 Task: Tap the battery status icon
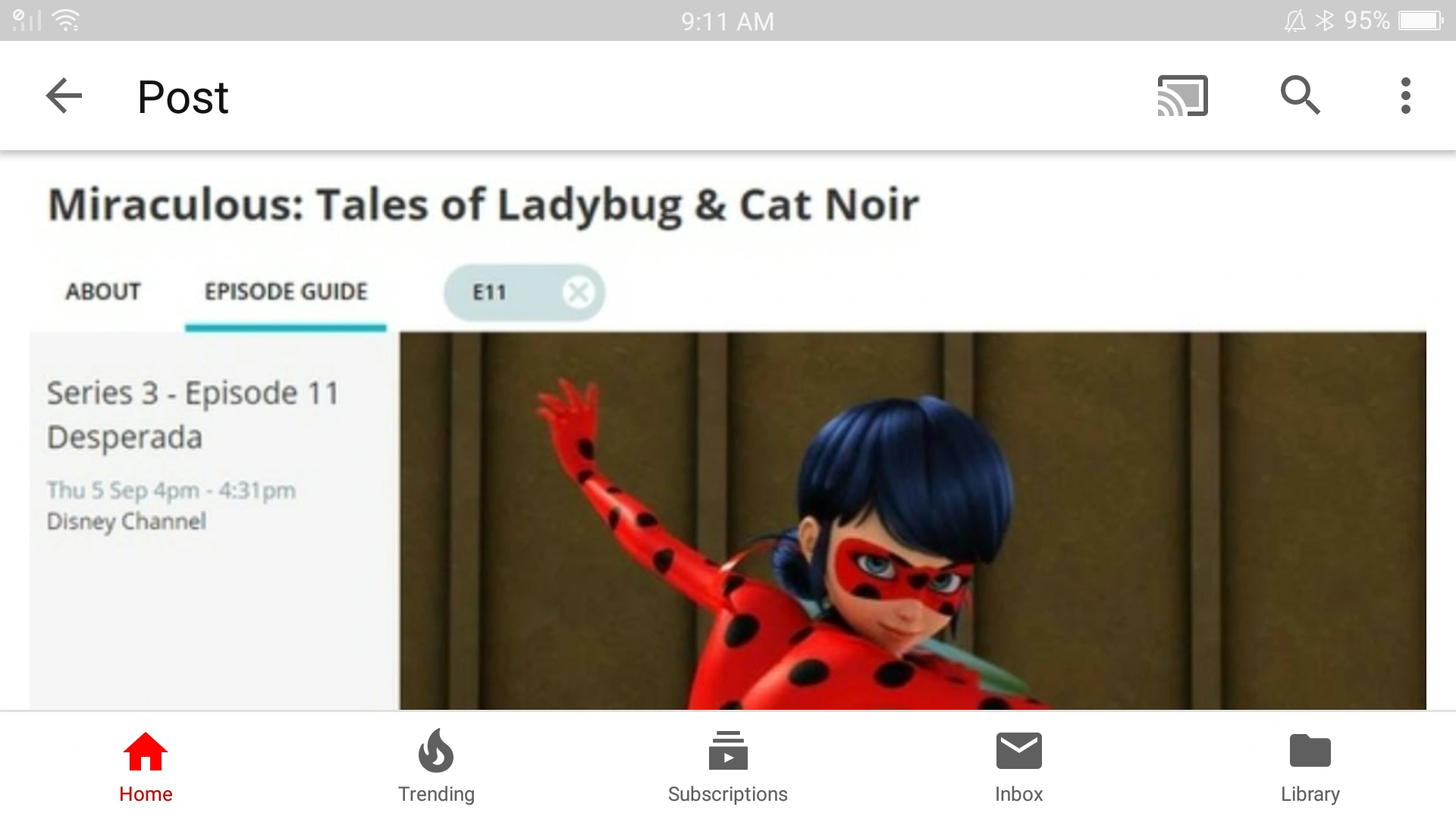pos(1421,20)
